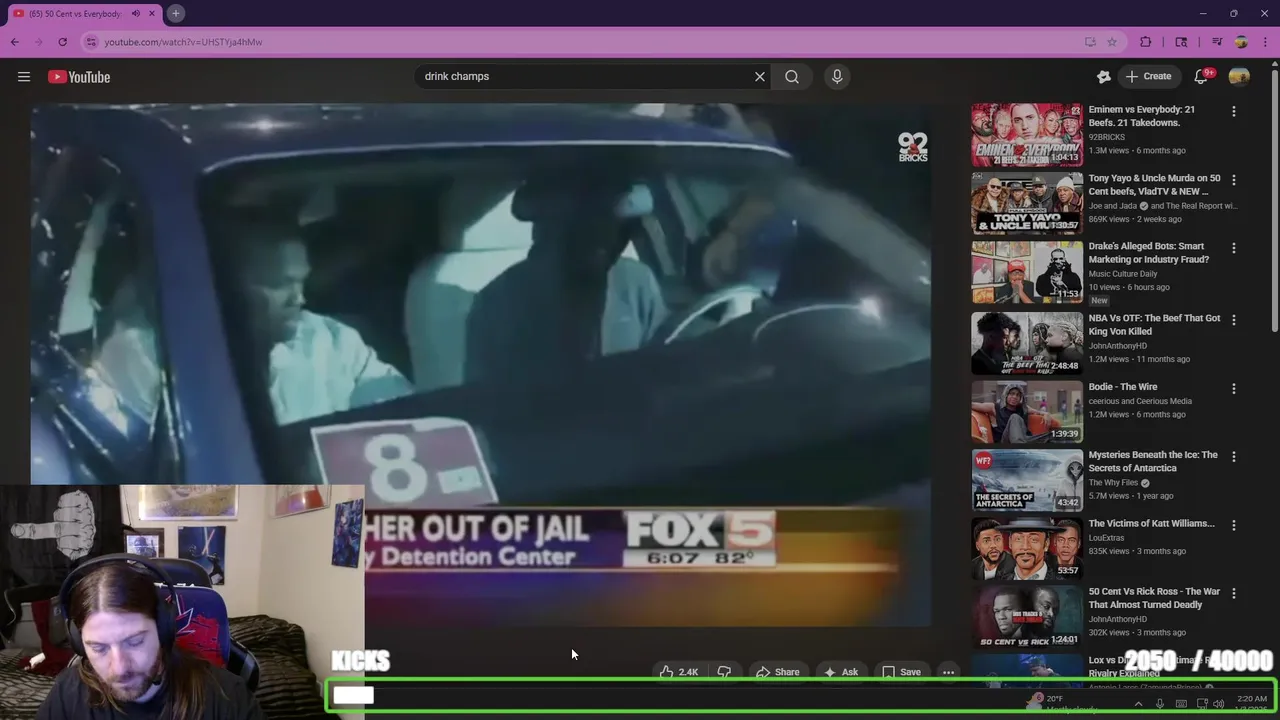Image resolution: width=1280 pixels, height=720 pixels.
Task: Open 'Drake's Alleged Bots' video title
Action: pos(1148,252)
